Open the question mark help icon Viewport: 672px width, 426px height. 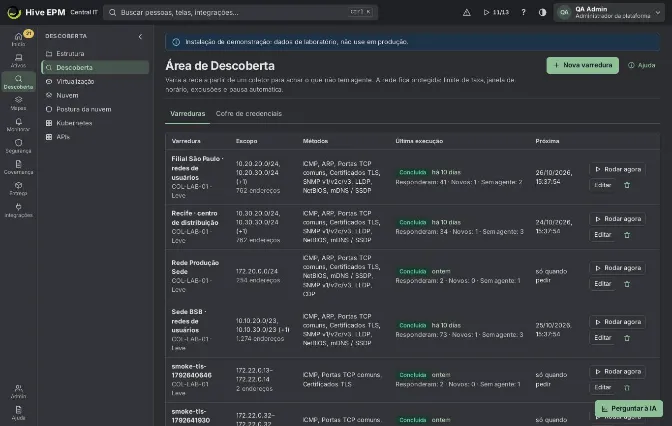click(523, 12)
